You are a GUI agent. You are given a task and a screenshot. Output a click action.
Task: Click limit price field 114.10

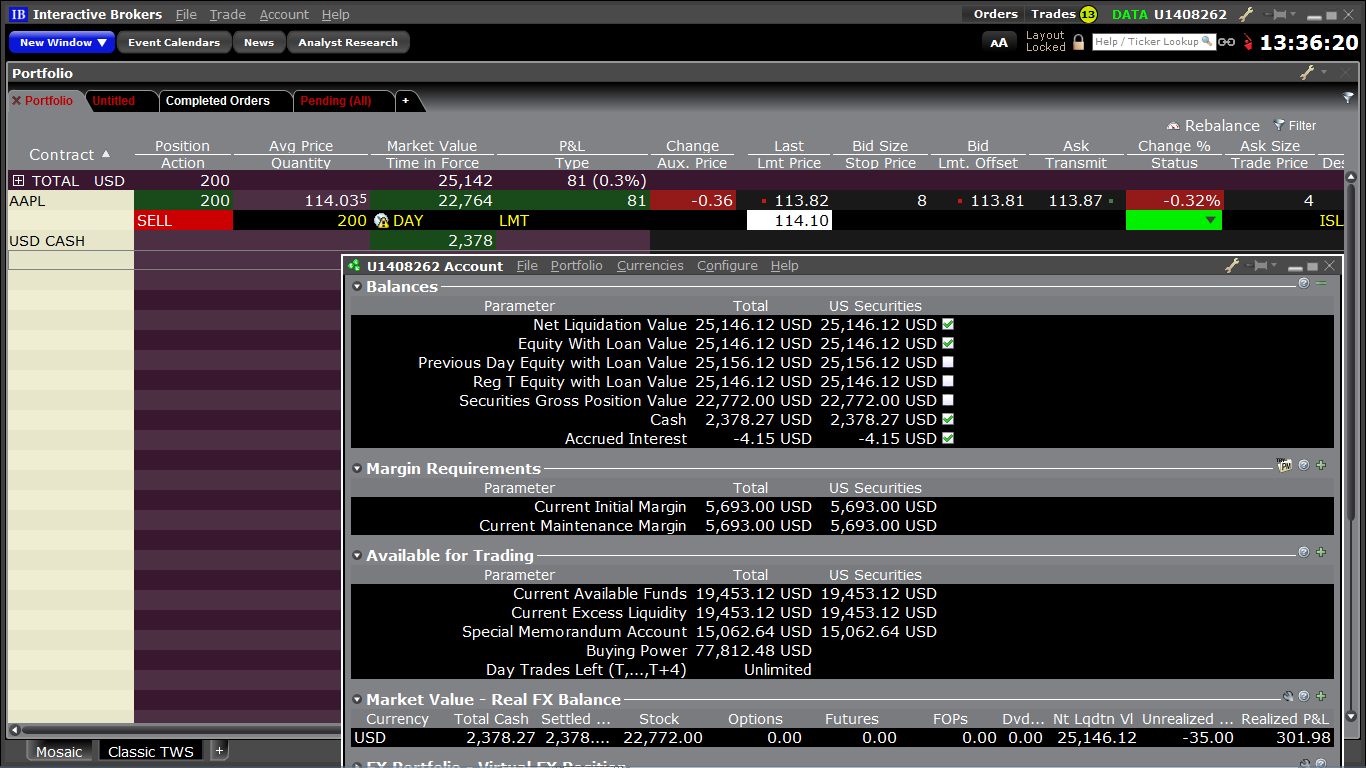[790, 220]
